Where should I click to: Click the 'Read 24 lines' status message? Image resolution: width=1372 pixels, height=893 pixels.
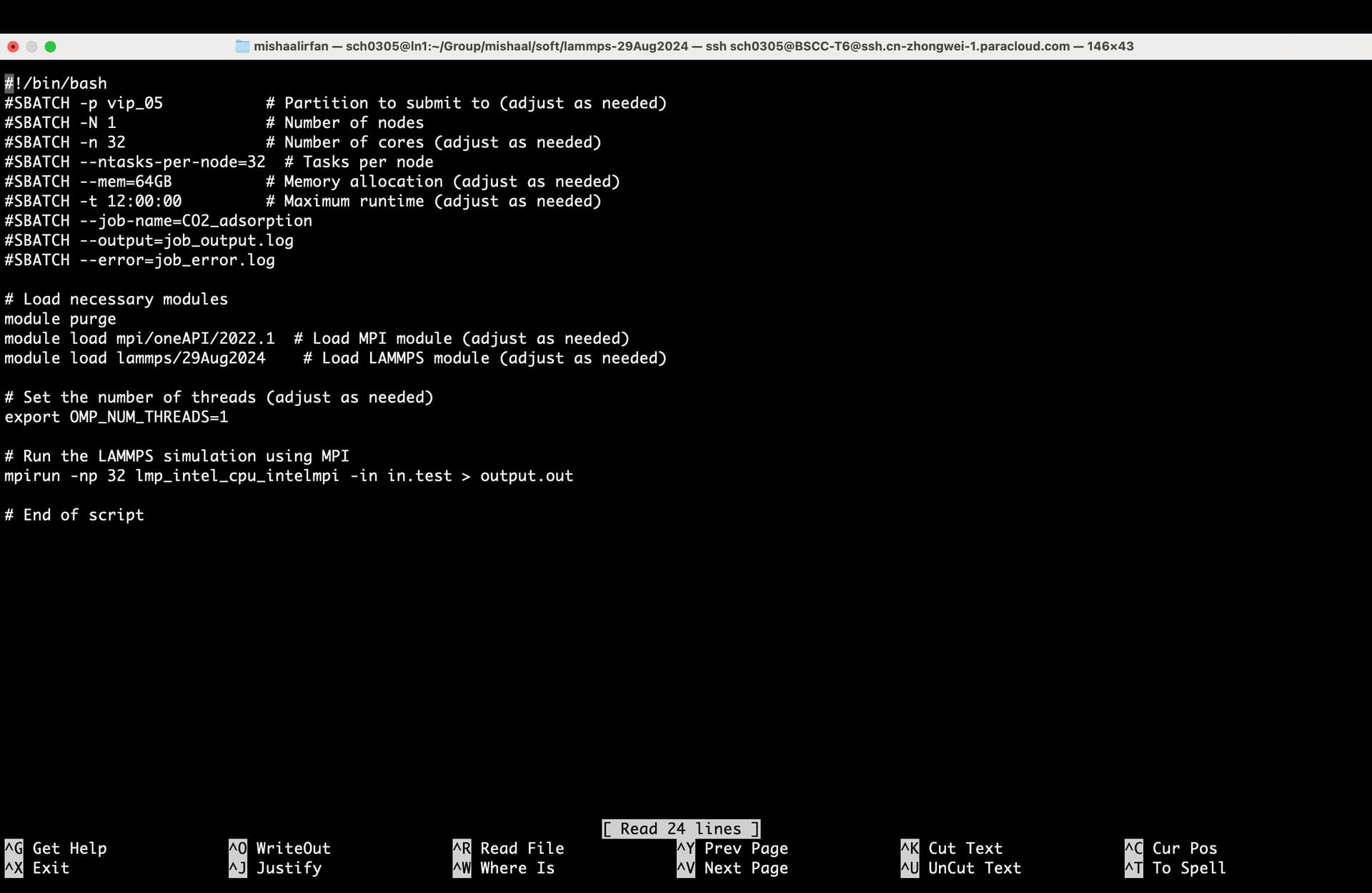click(x=681, y=829)
